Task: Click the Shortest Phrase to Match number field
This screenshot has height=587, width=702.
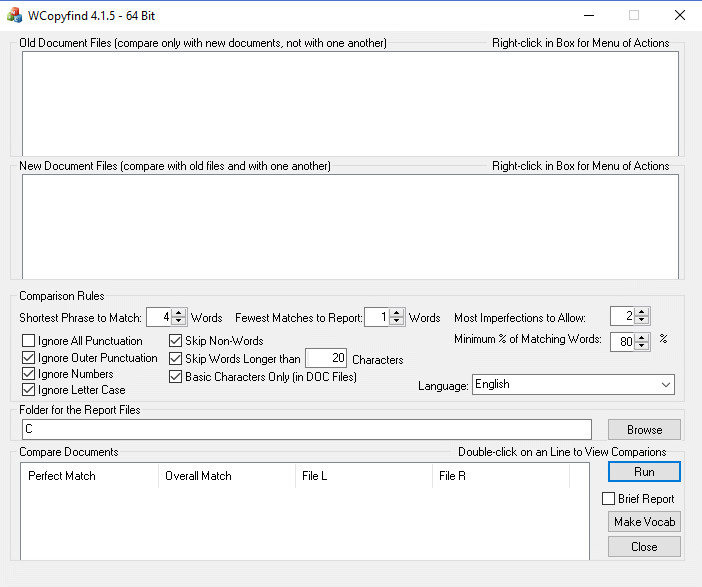Action: click(x=159, y=317)
